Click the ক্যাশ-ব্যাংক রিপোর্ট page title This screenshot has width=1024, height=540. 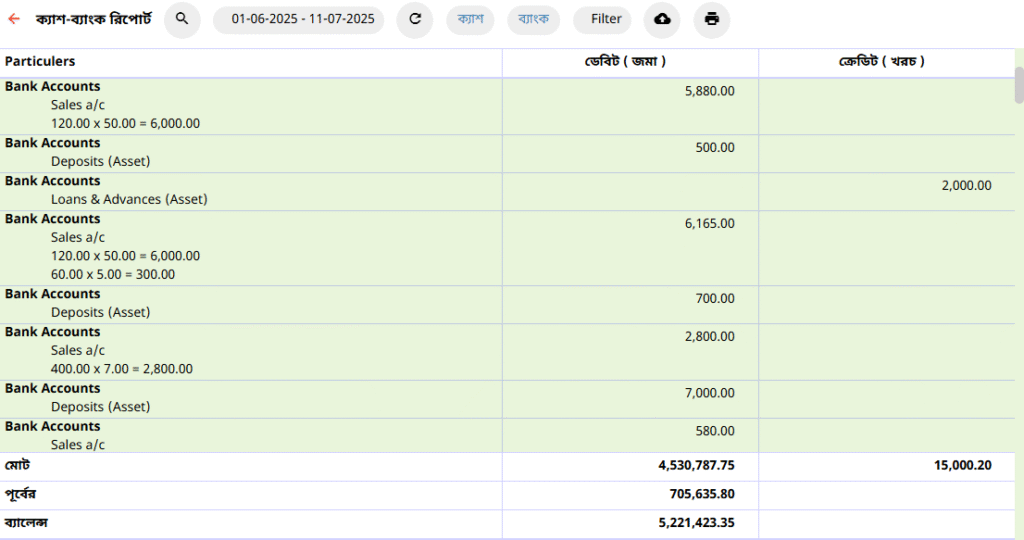coord(93,20)
